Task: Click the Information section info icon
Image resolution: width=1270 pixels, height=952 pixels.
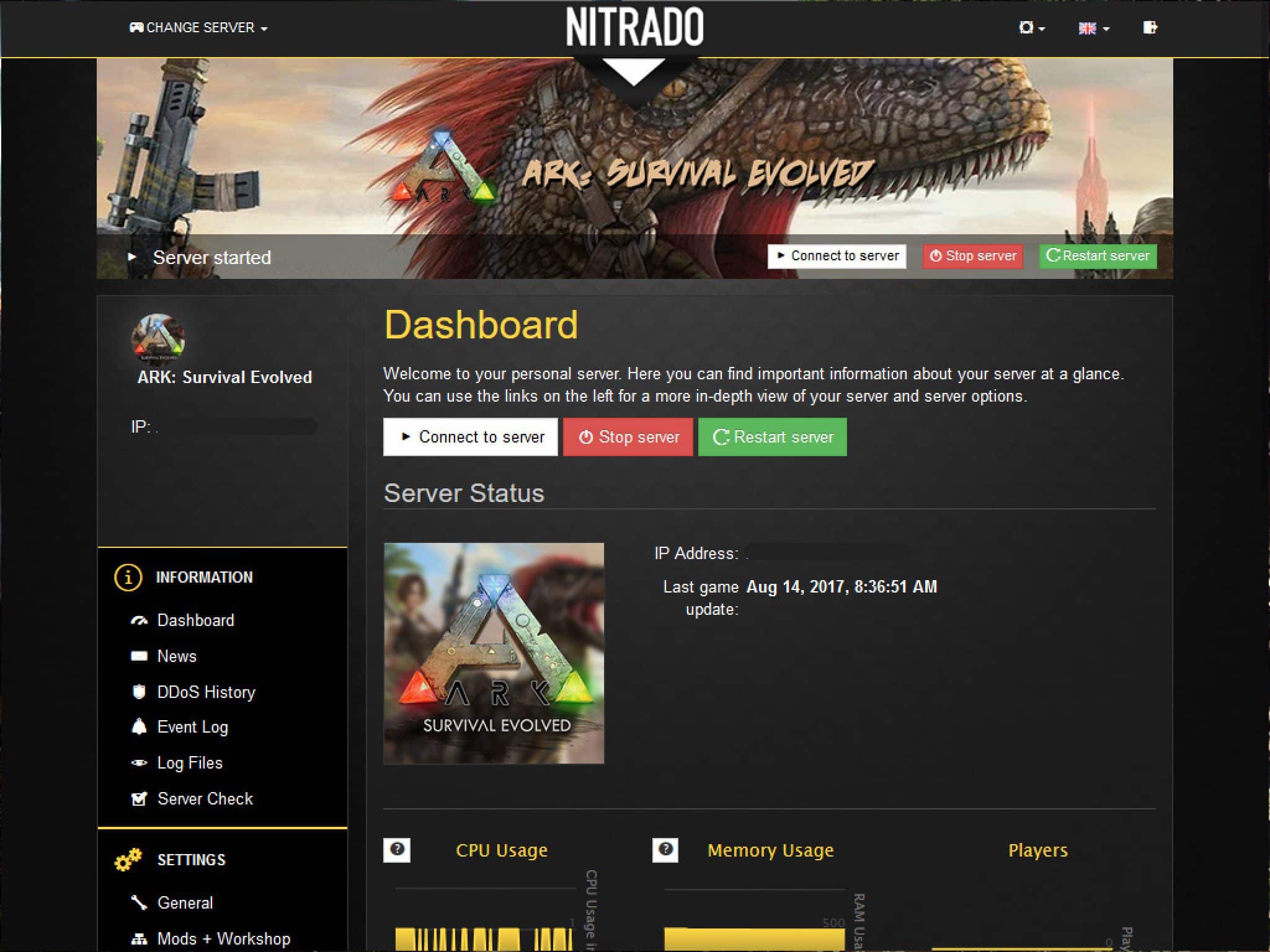Action: click(x=128, y=578)
